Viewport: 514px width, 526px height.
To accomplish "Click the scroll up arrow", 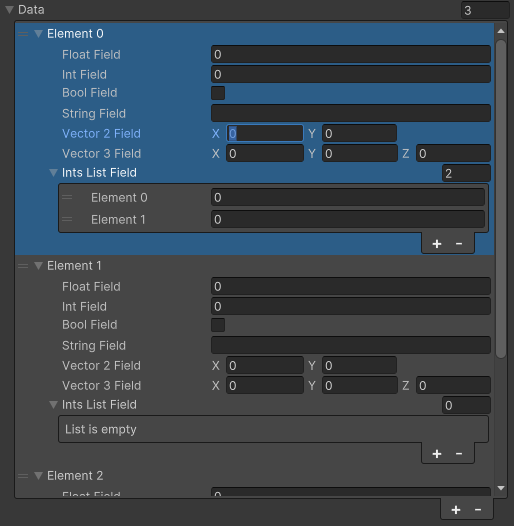I will (501, 31).
